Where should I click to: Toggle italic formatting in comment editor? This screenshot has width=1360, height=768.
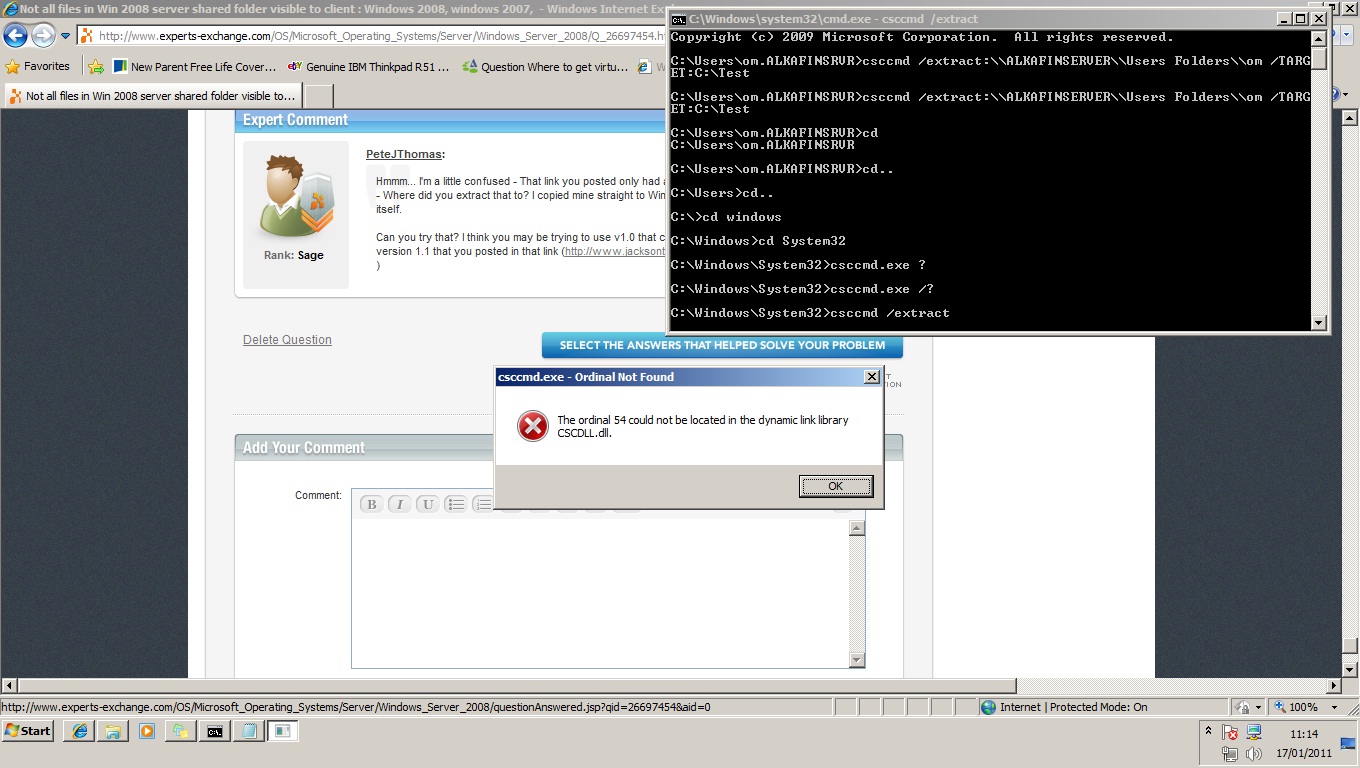tap(399, 504)
